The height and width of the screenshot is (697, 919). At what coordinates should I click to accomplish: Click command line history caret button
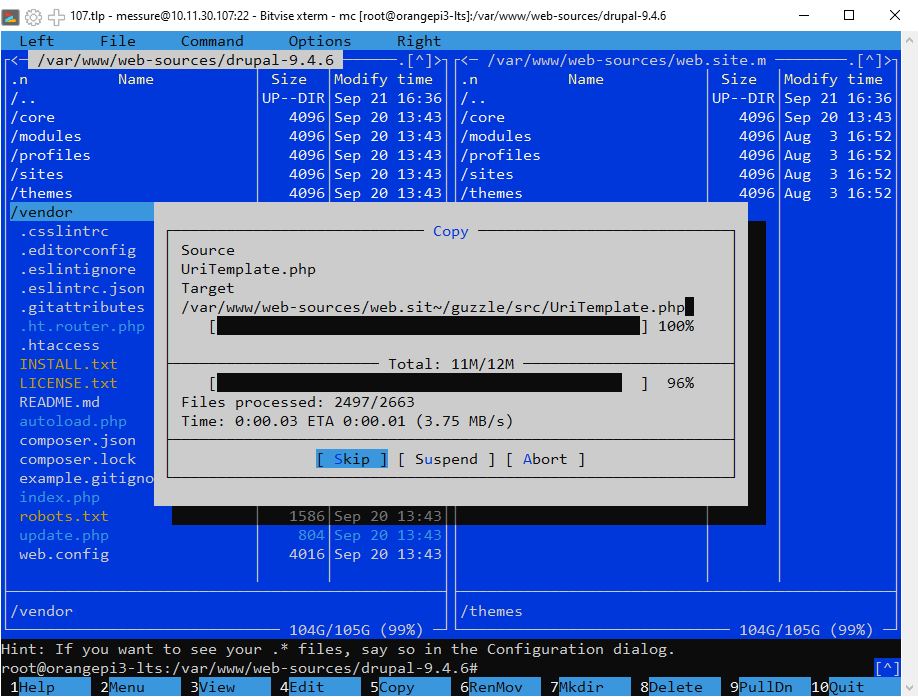click(887, 668)
